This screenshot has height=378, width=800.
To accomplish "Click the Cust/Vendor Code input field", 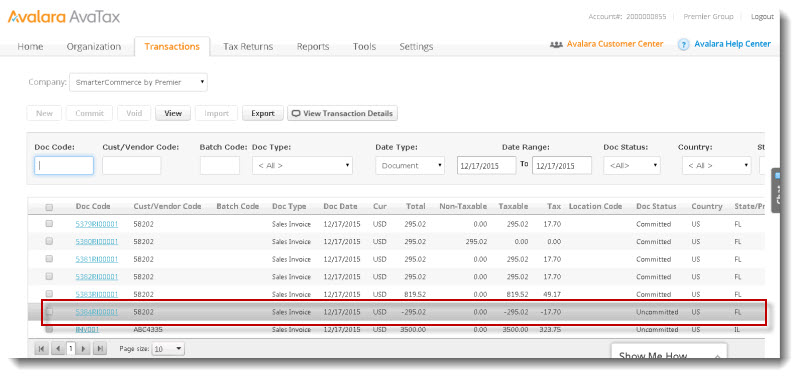I will pyautogui.click(x=132, y=165).
